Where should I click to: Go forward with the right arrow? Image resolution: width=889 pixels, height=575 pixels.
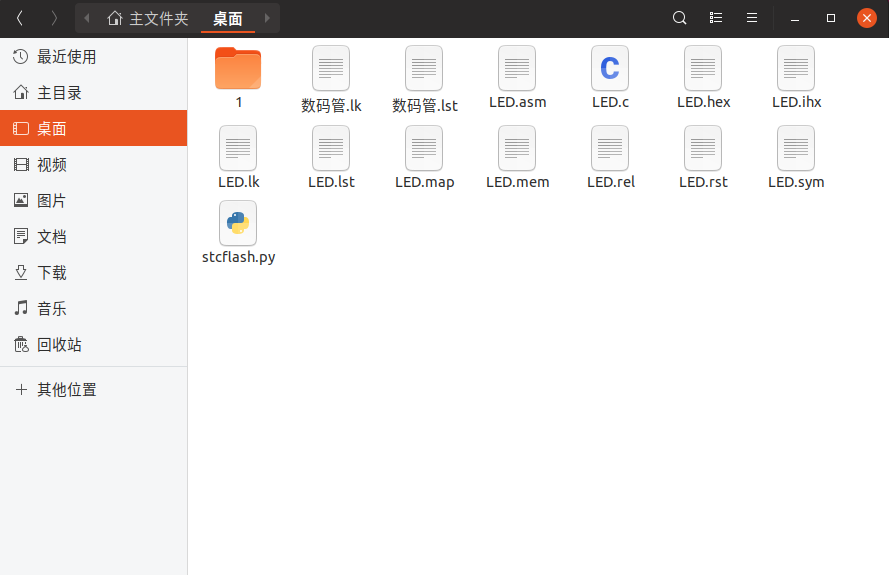(54, 18)
